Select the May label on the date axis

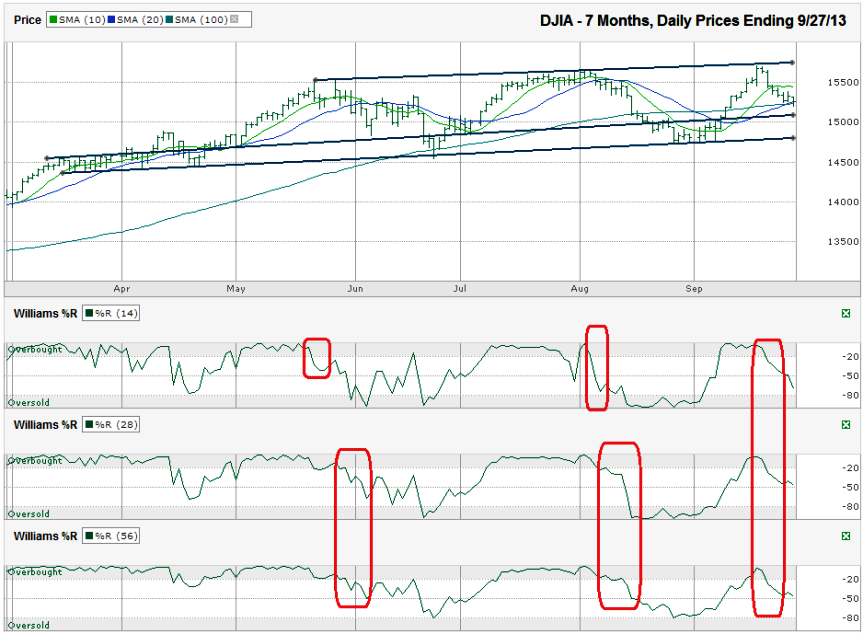click(236, 288)
